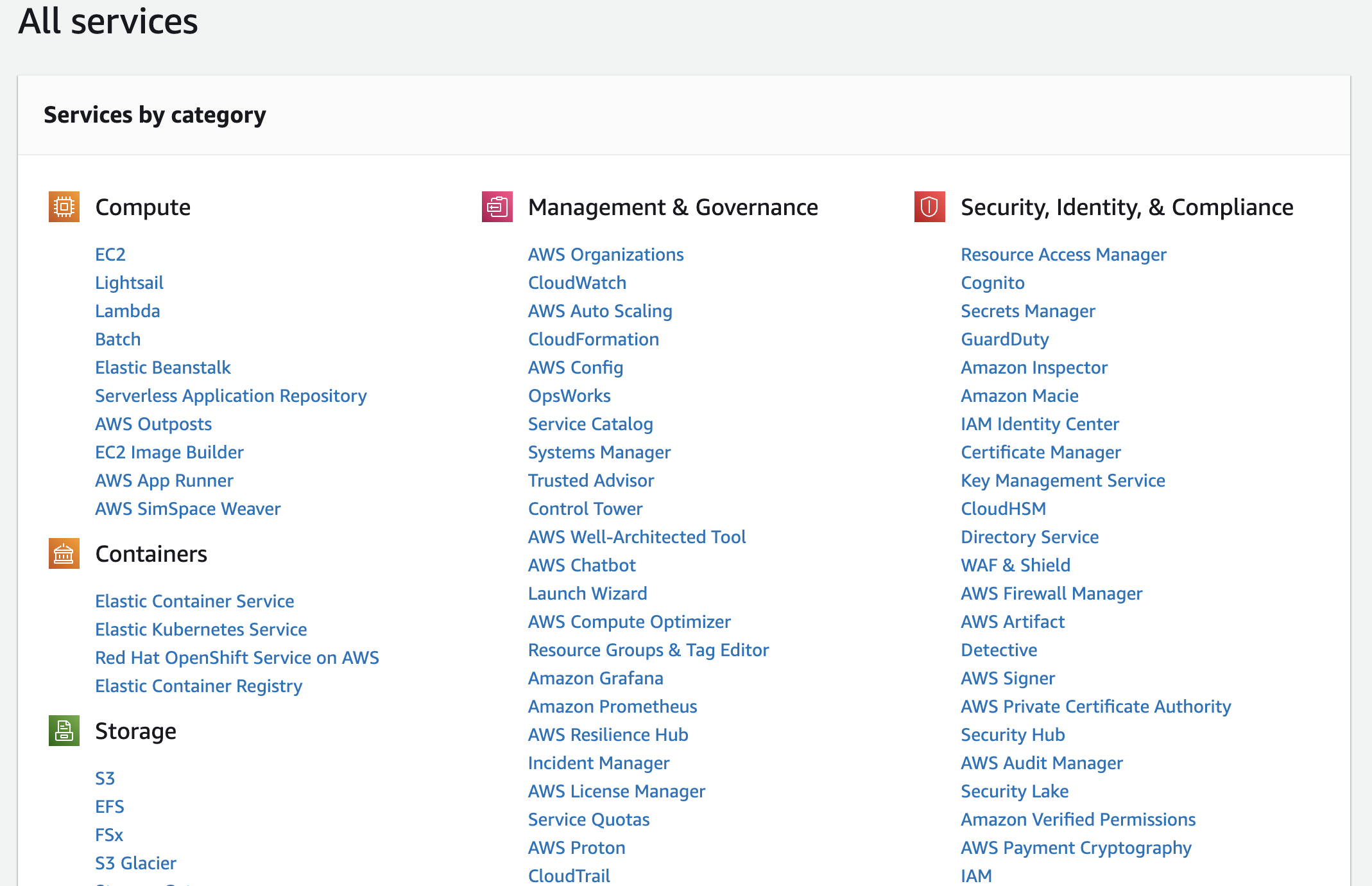Open Trusted Advisor
1372x886 pixels.
pyautogui.click(x=590, y=480)
